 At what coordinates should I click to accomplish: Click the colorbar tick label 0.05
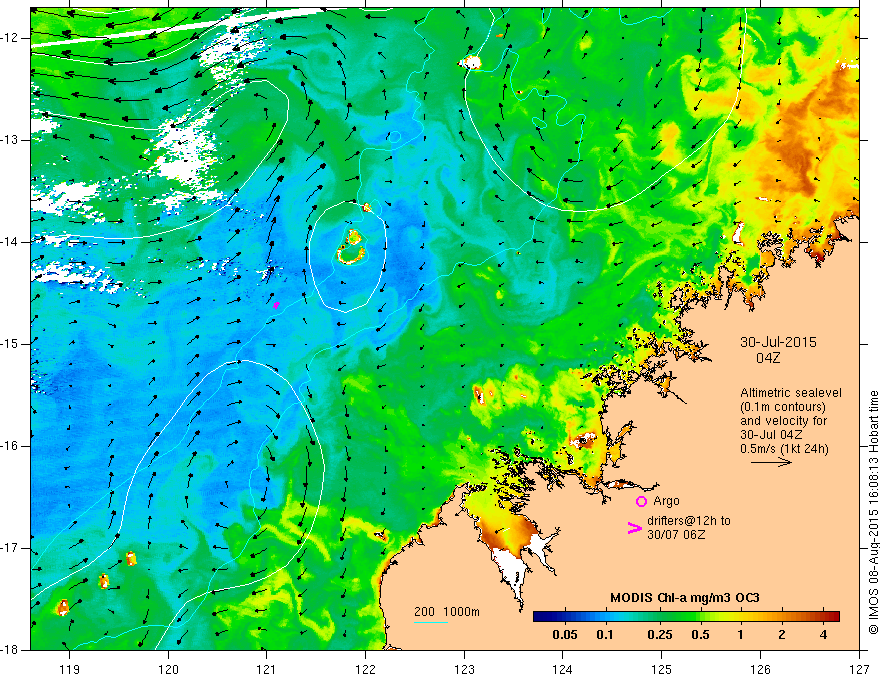pyautogui.click(x=565, y=635)
